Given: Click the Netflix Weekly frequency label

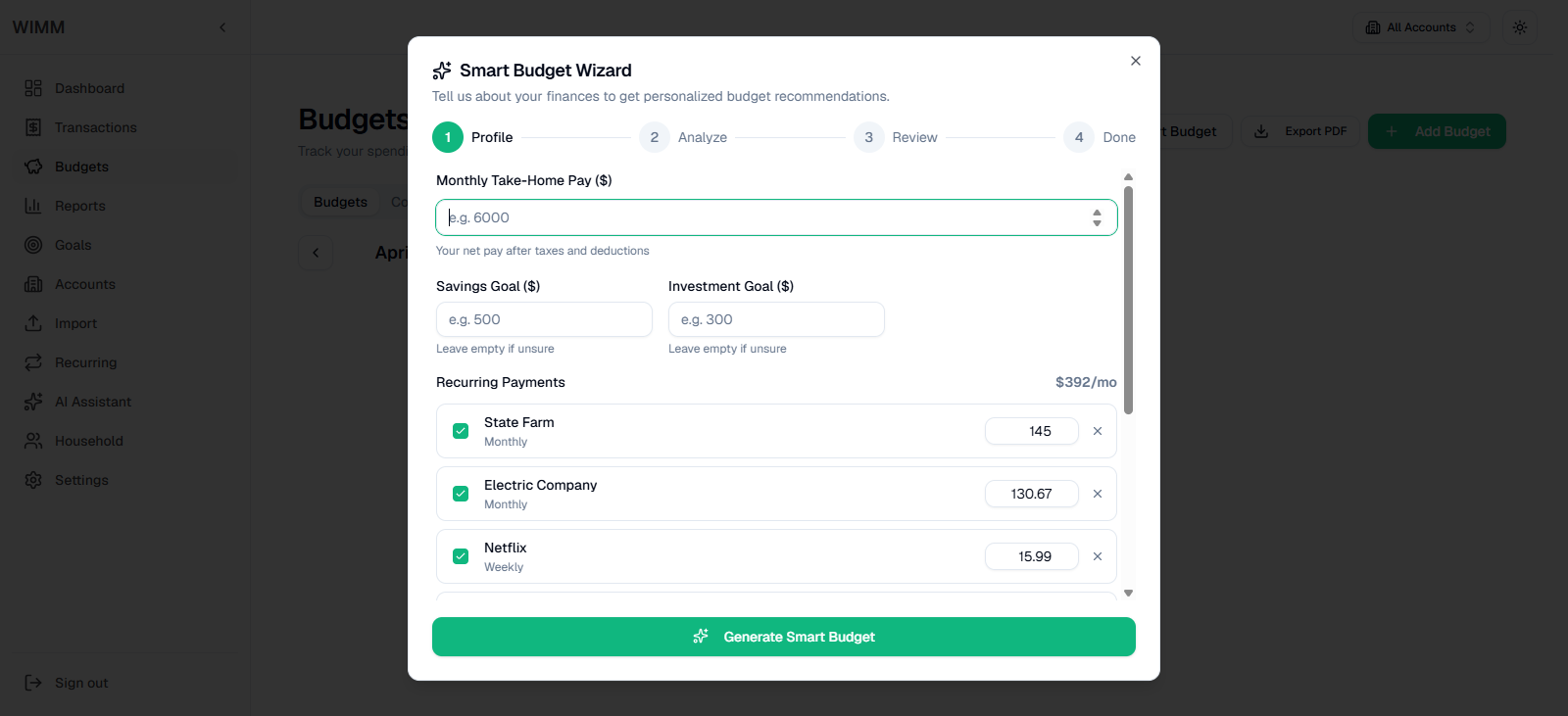Looking at the screenshot, I should (x=504, y=567).
